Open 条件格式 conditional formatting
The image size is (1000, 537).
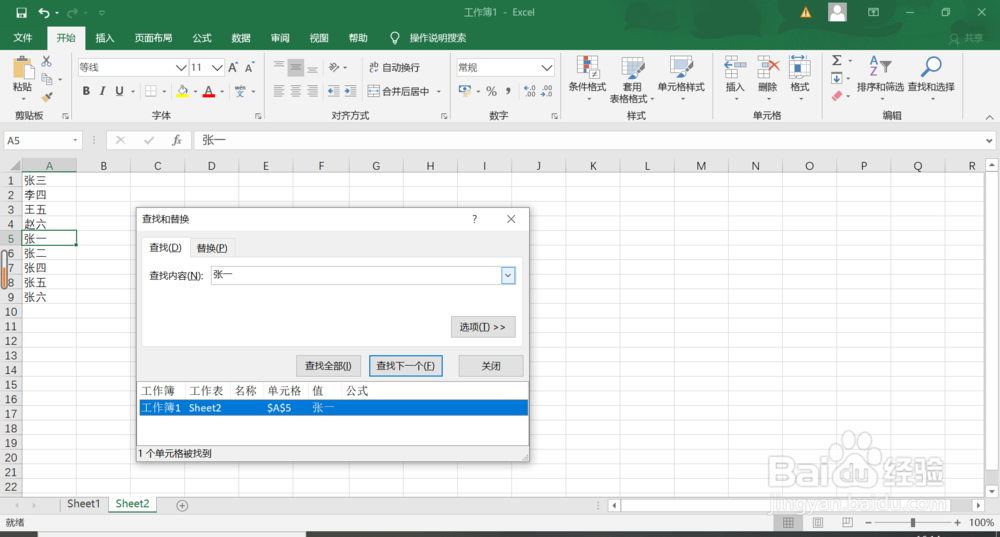point(587,79)
